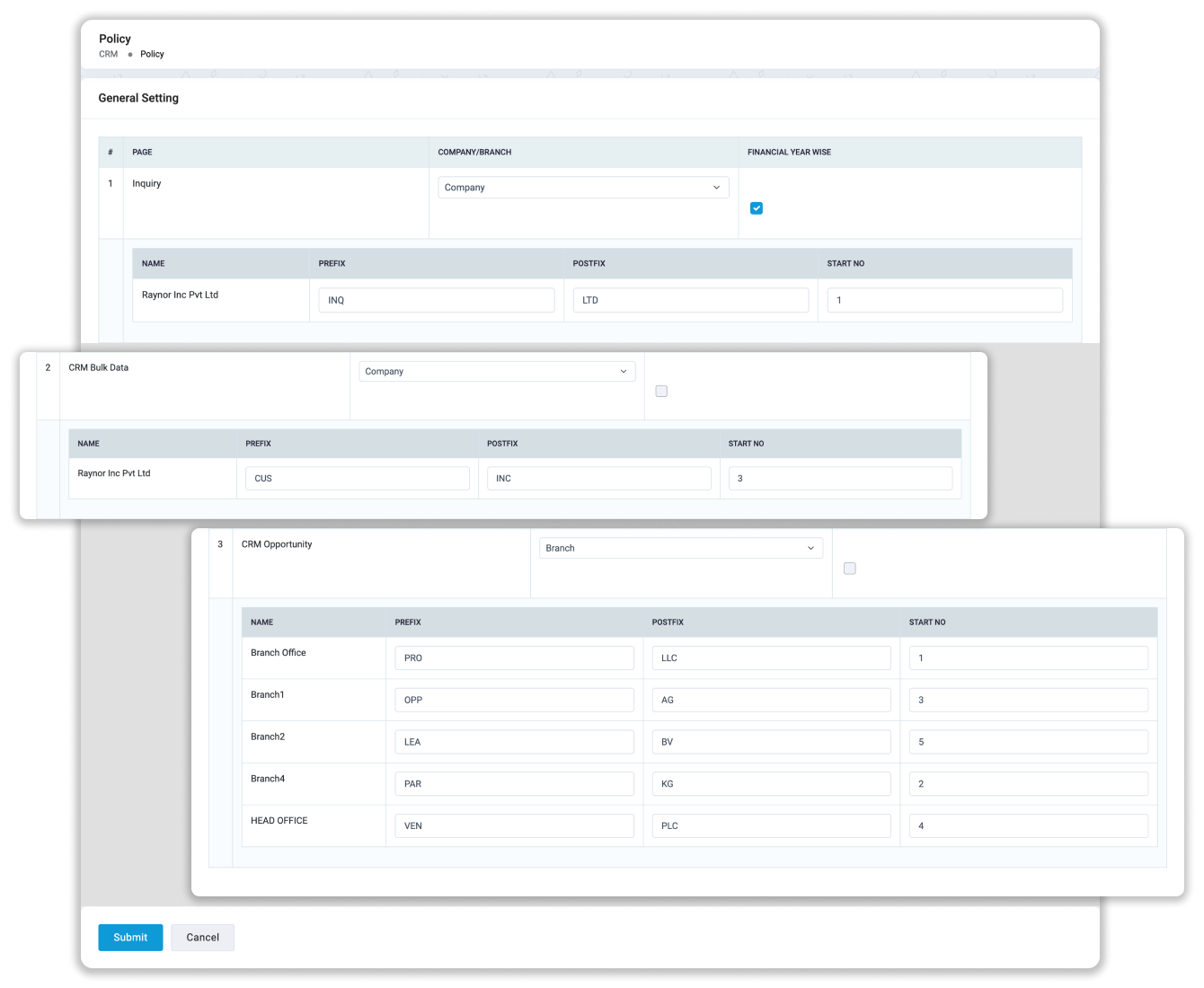Open the Company dropdown for CRM Bulk Data
This screenshot has width=1204, height=988.
click(496, 371)
